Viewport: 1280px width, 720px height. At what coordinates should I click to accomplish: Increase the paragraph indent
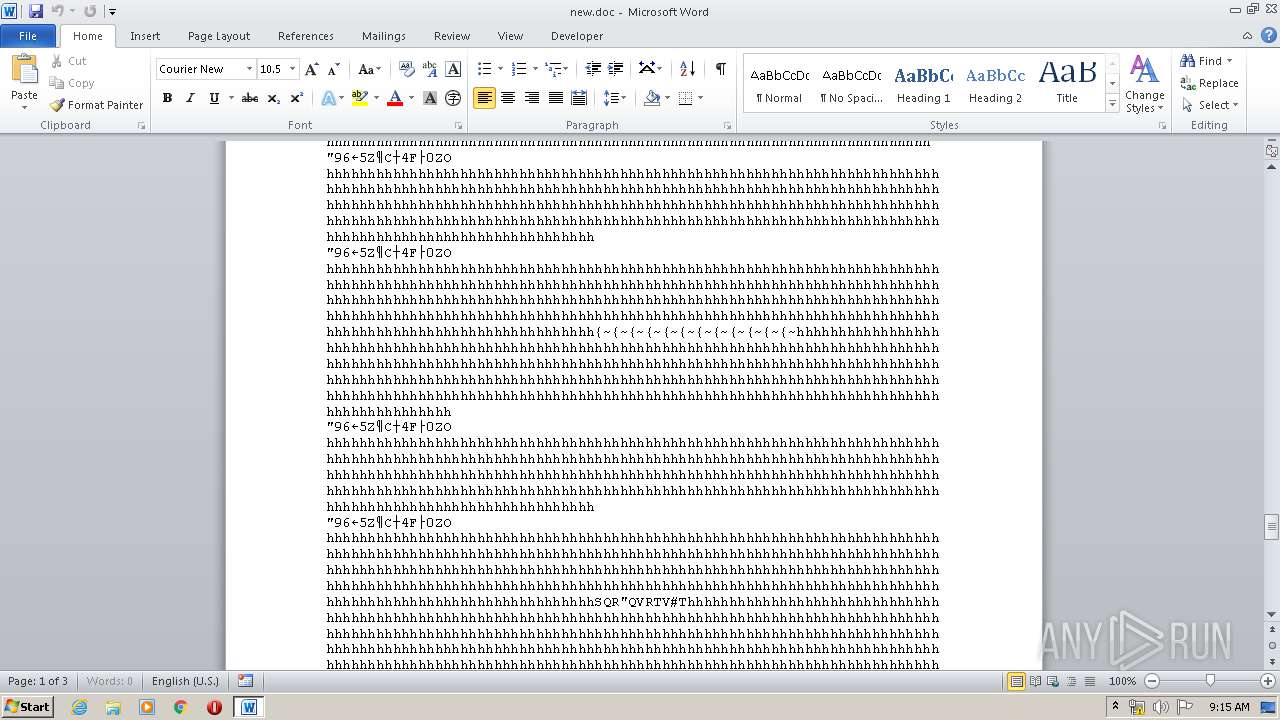point(616,69)
